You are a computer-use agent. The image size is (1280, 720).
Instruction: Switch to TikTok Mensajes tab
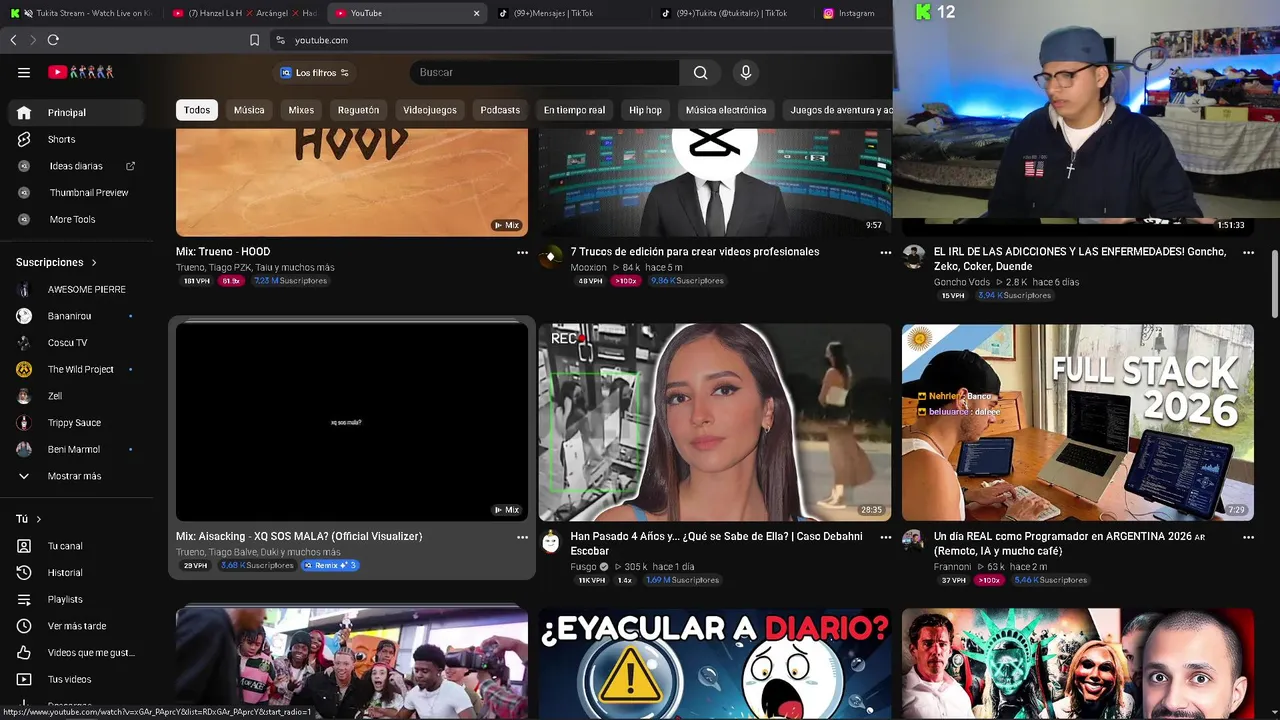571,13
